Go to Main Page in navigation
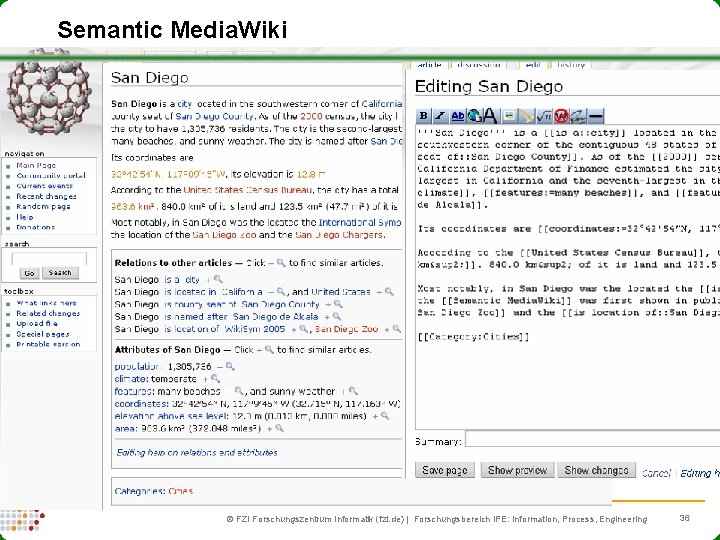The height and width of the screenshot is (540, 720). pyautogui.click(x=36, y=165)
